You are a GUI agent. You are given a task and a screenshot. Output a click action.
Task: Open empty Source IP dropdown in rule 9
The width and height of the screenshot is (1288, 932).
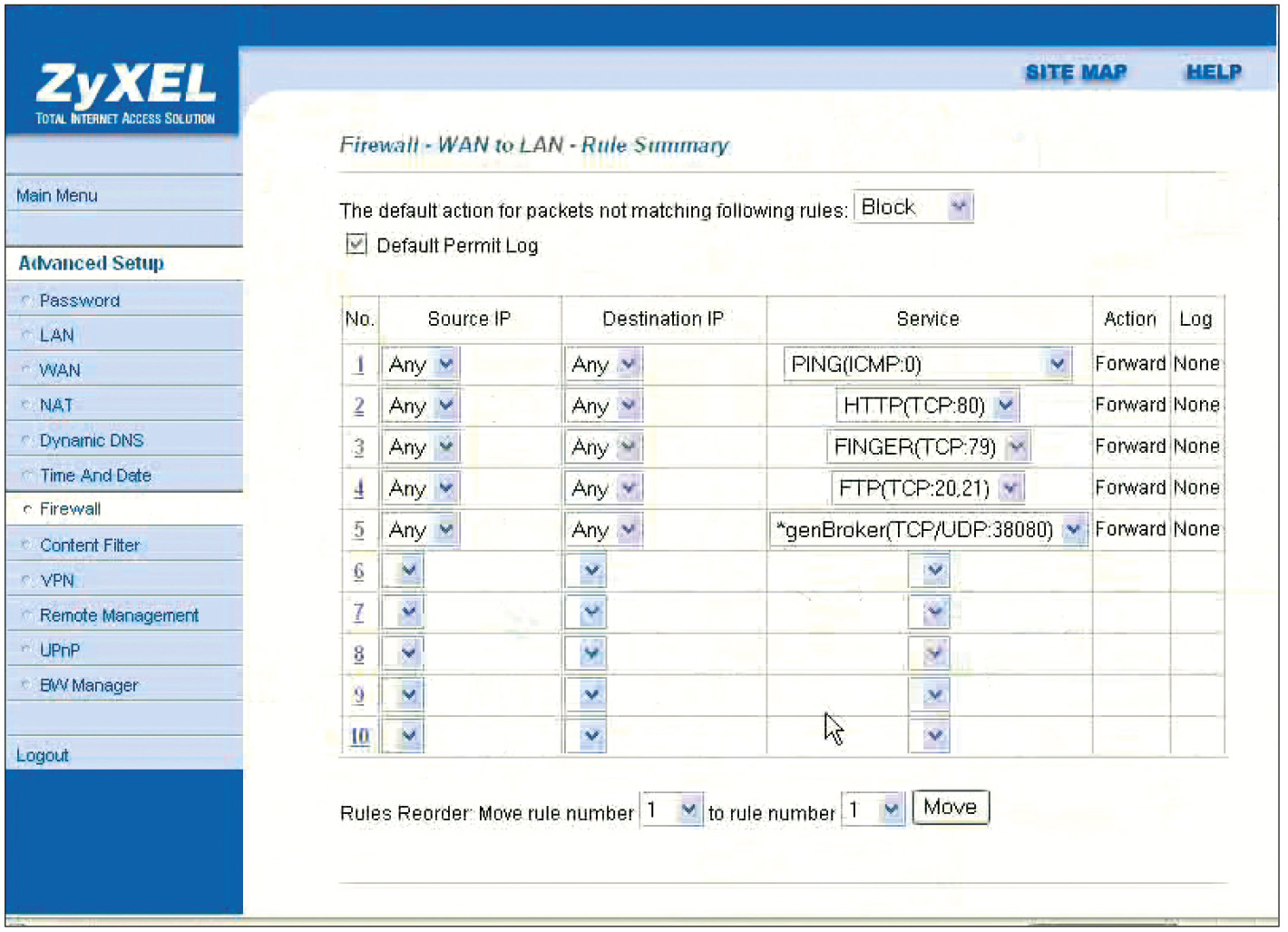[x=403, y=695]
